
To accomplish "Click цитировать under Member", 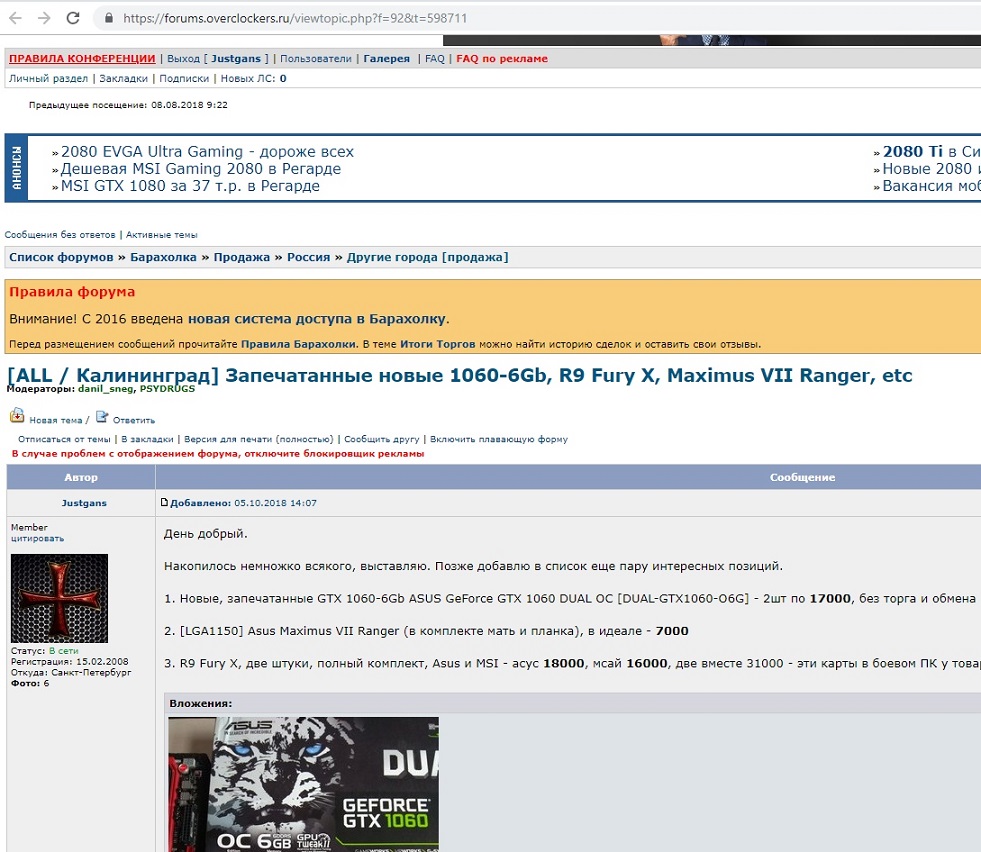I will click(37, 539).
